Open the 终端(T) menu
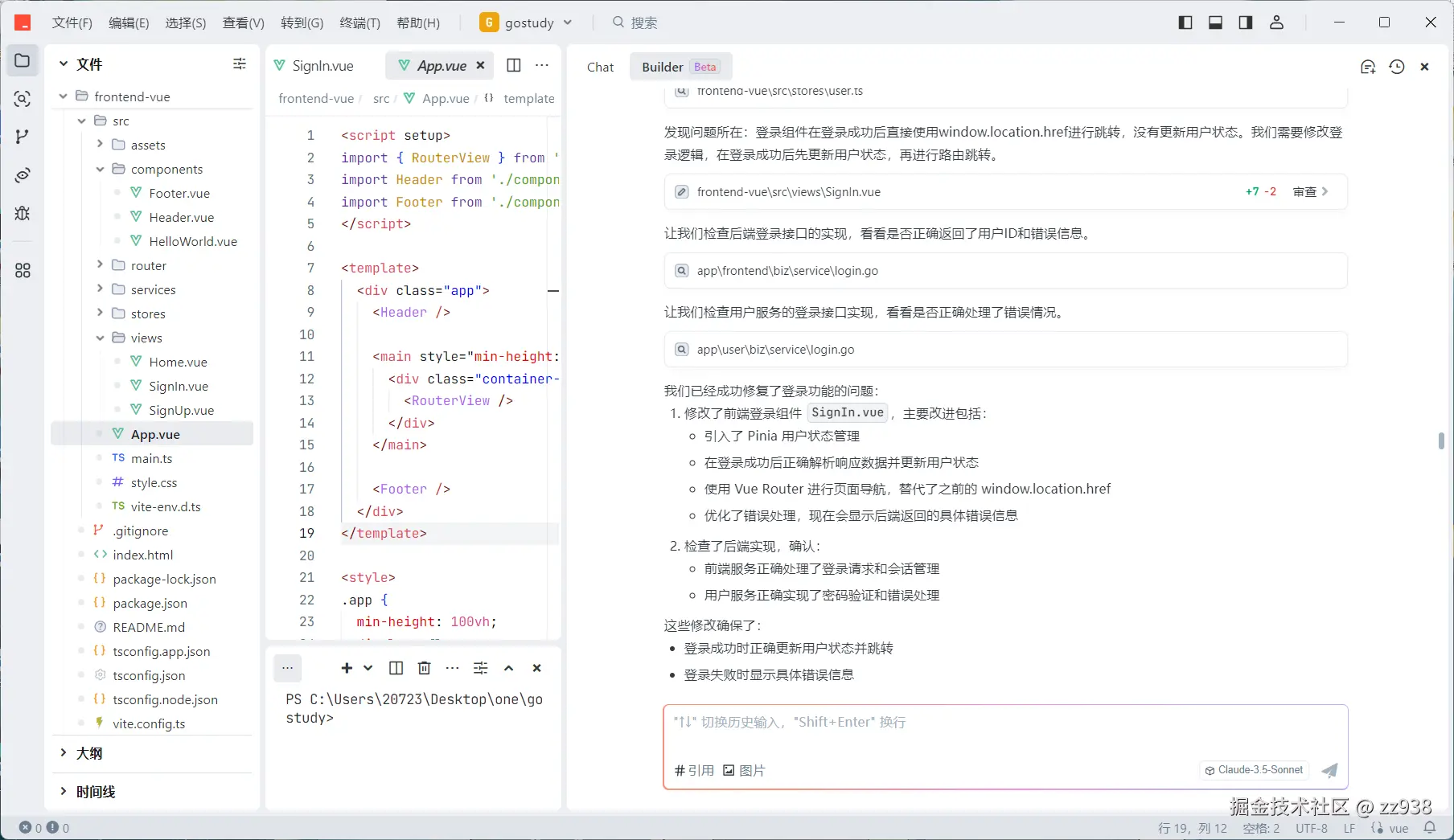1454x840 pixels. tap(360, 23)
